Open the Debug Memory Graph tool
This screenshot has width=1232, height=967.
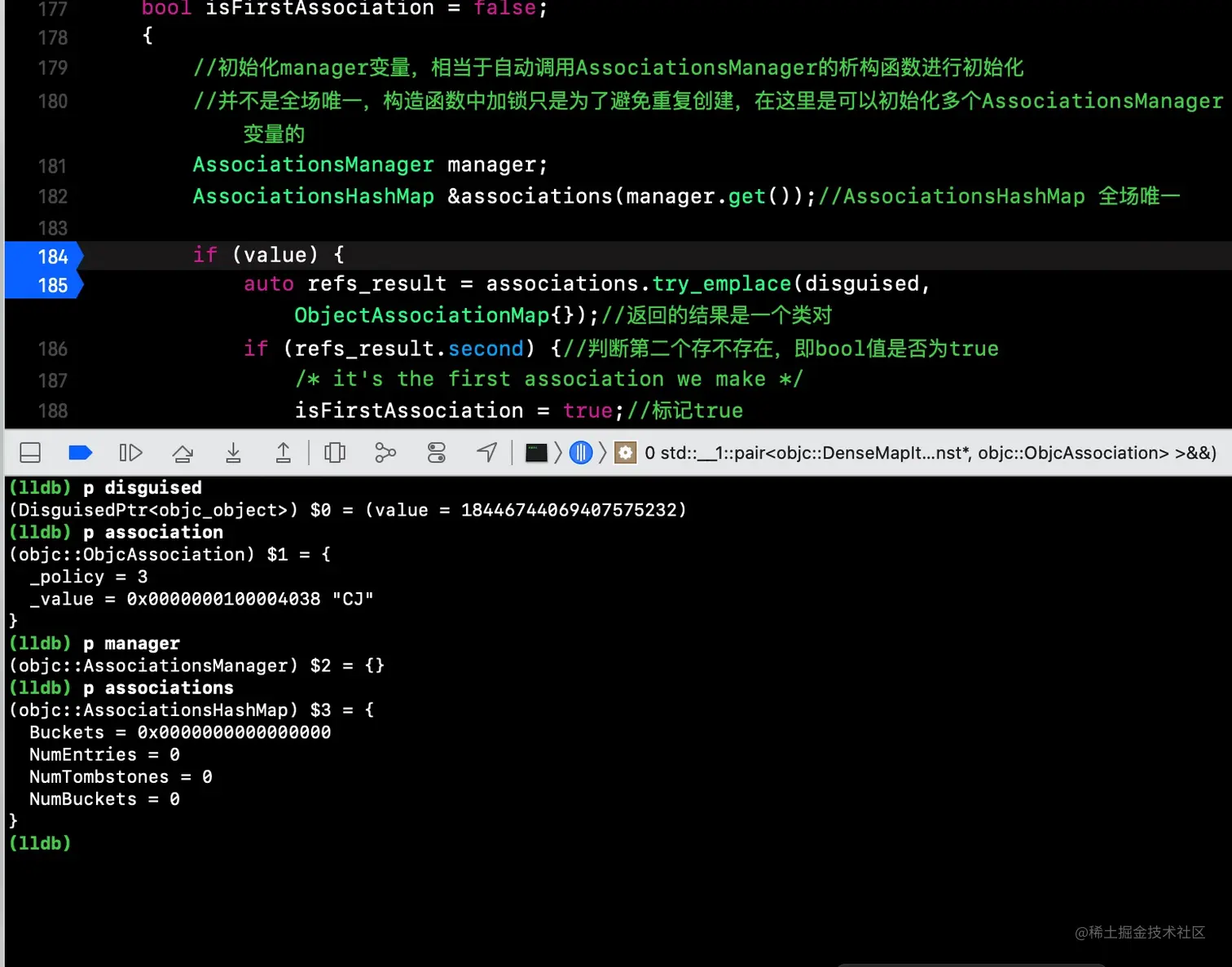pos(385,453)
